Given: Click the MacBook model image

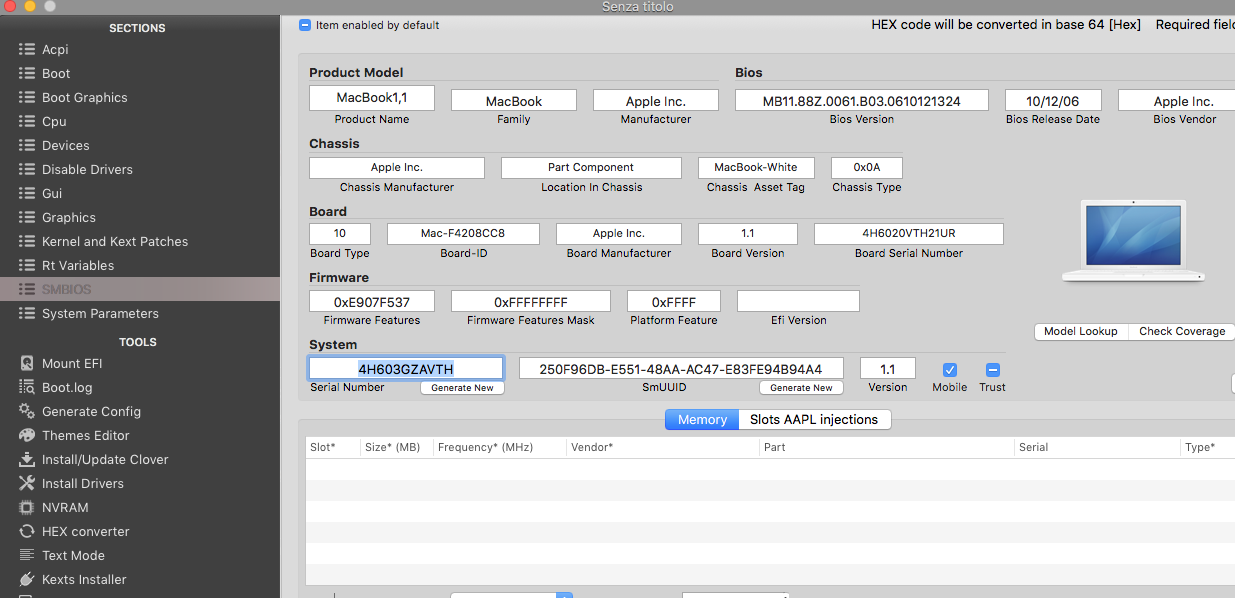Looking at the screenshot, I should tap(1133, 240).
